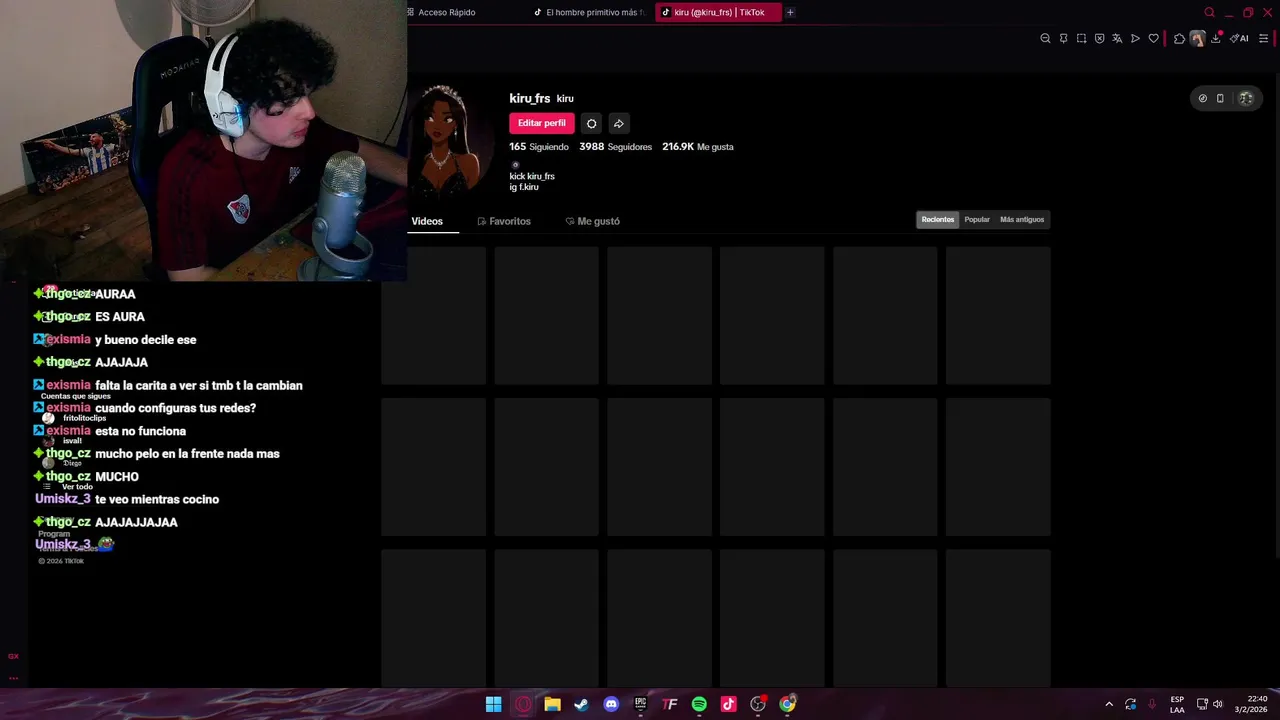The image size is (1280, 720).
Task: Click the bio text 'kick kiru_frs'
Action: tap(532, 176)
